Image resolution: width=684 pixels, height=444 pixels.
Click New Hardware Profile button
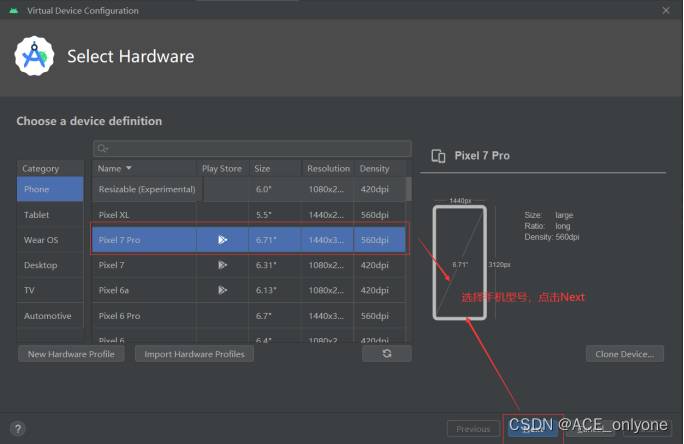71,354
